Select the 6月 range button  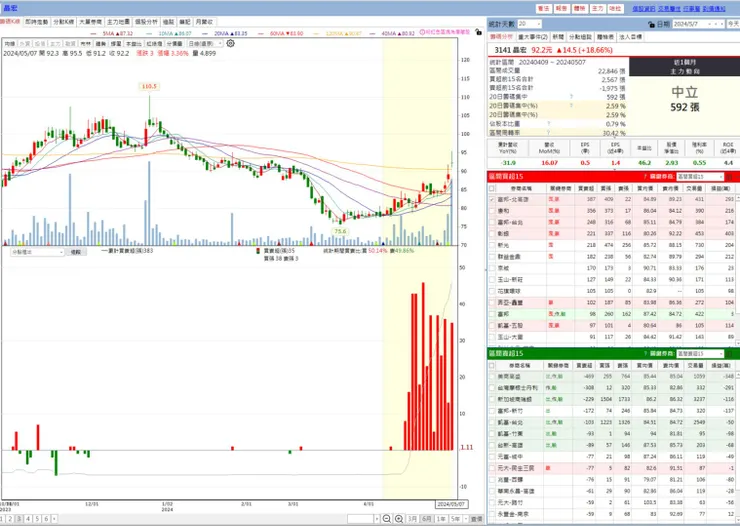coord(427,519)
